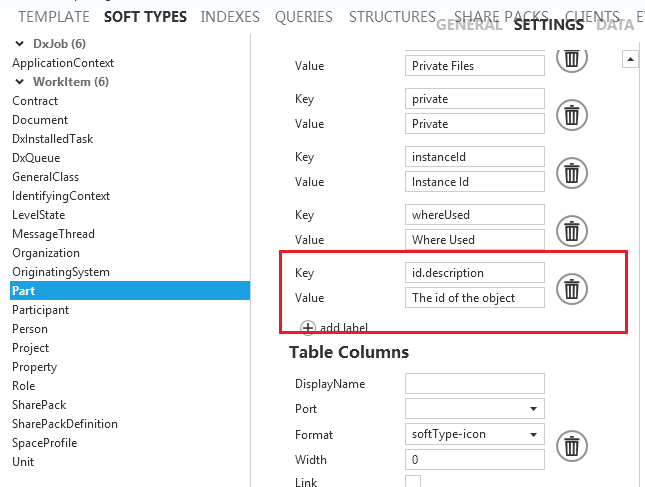Click trash icon beside Table Columns format
This screenshot has height=487, width=645.
click(x=571, y=445)
